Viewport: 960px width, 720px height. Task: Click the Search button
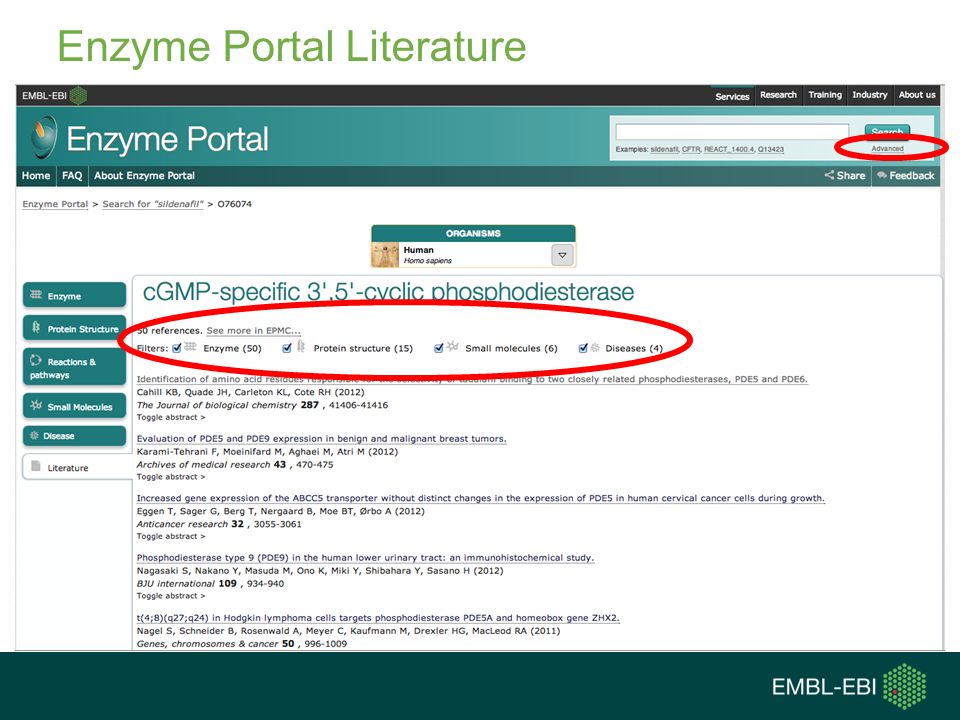pos(887,132)
